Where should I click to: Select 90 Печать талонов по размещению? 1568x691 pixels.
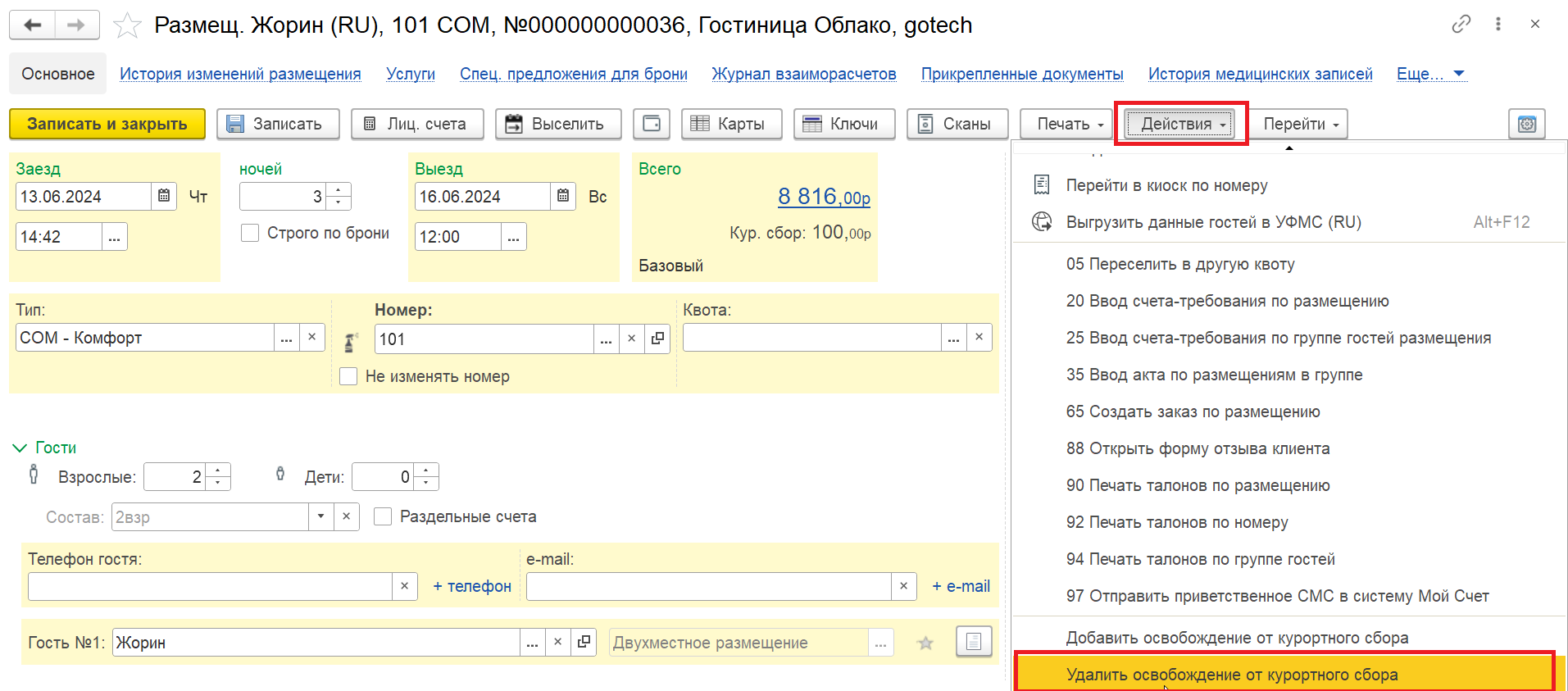[1289, 485]
